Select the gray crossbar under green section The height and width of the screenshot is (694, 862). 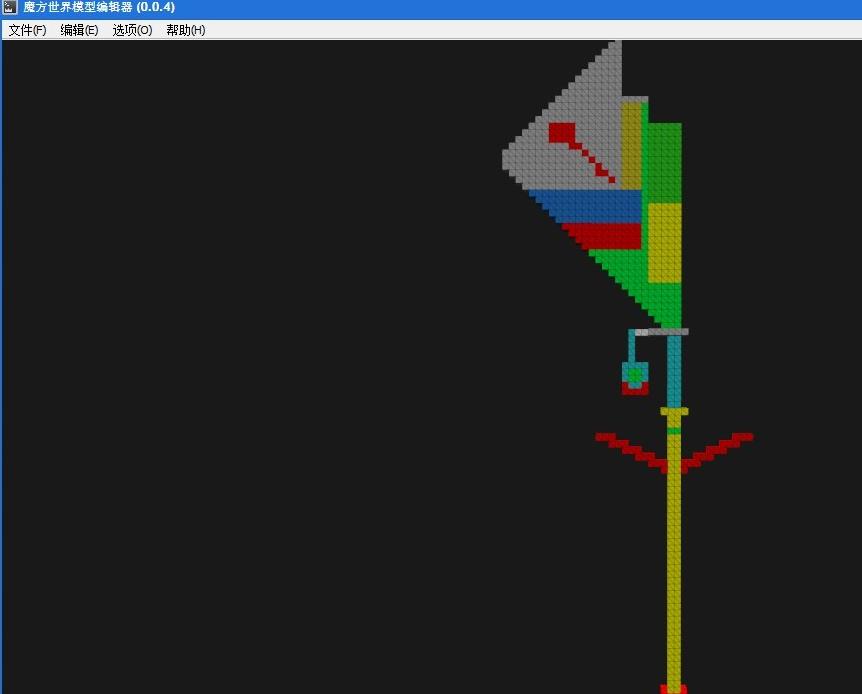[662, 332]
